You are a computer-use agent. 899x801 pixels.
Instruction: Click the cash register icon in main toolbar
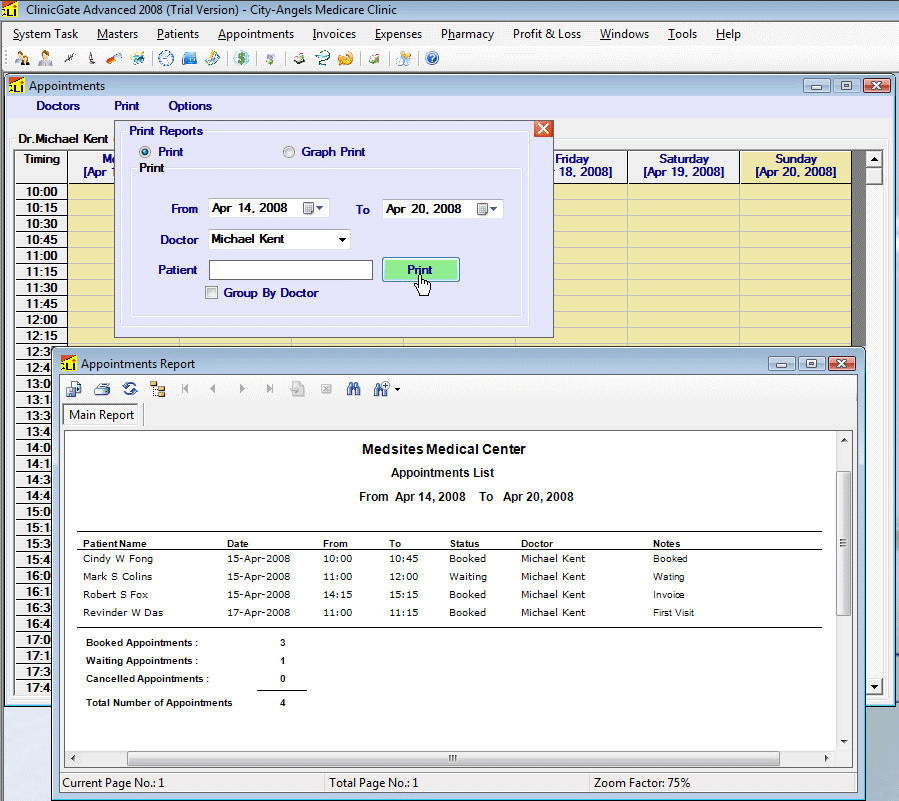299,58
